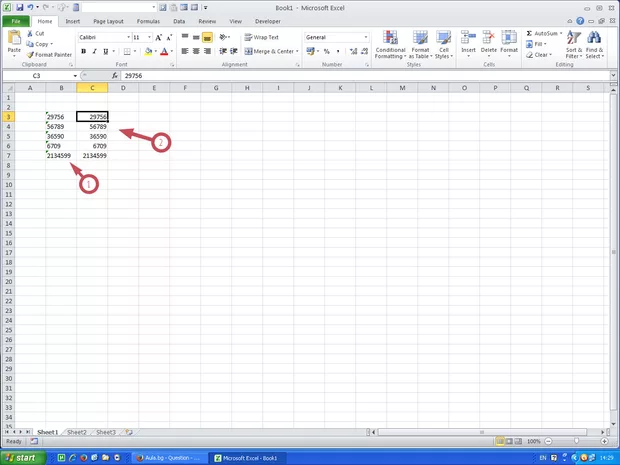Image resolution: width=620 pixels, height=465 pixels.
Task: Toggle Bottom Align
Action: pyautogui.click(x=207, y=37)
